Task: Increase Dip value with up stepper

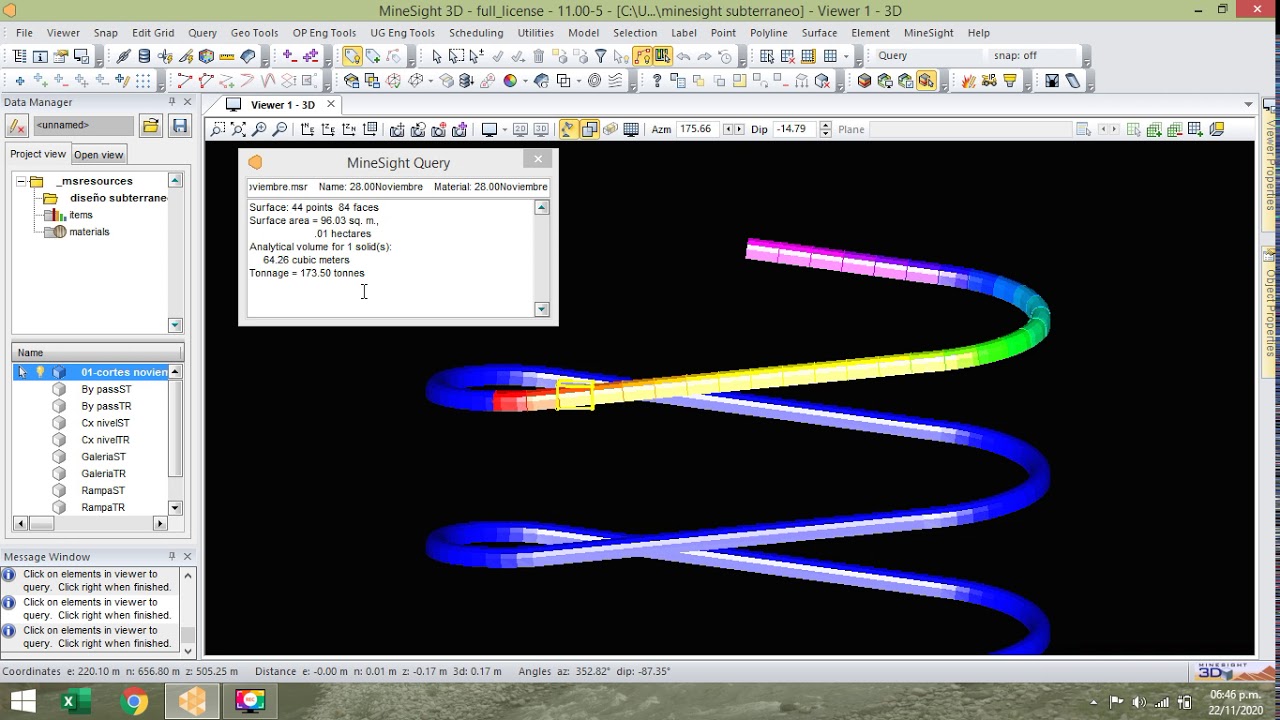Action: click(x=825, y=125)
